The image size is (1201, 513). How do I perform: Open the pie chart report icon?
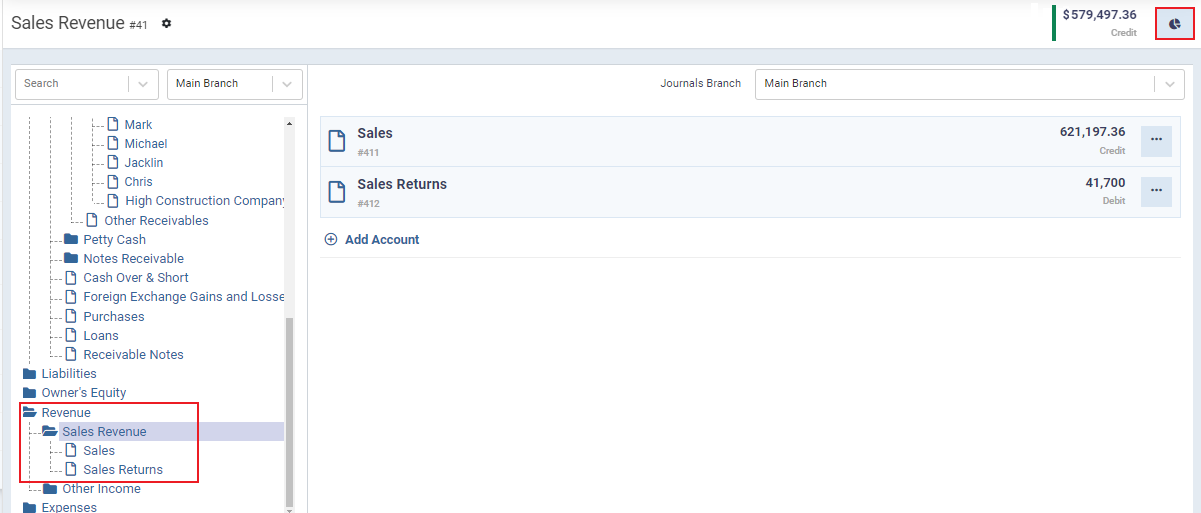pos(1174,23)
